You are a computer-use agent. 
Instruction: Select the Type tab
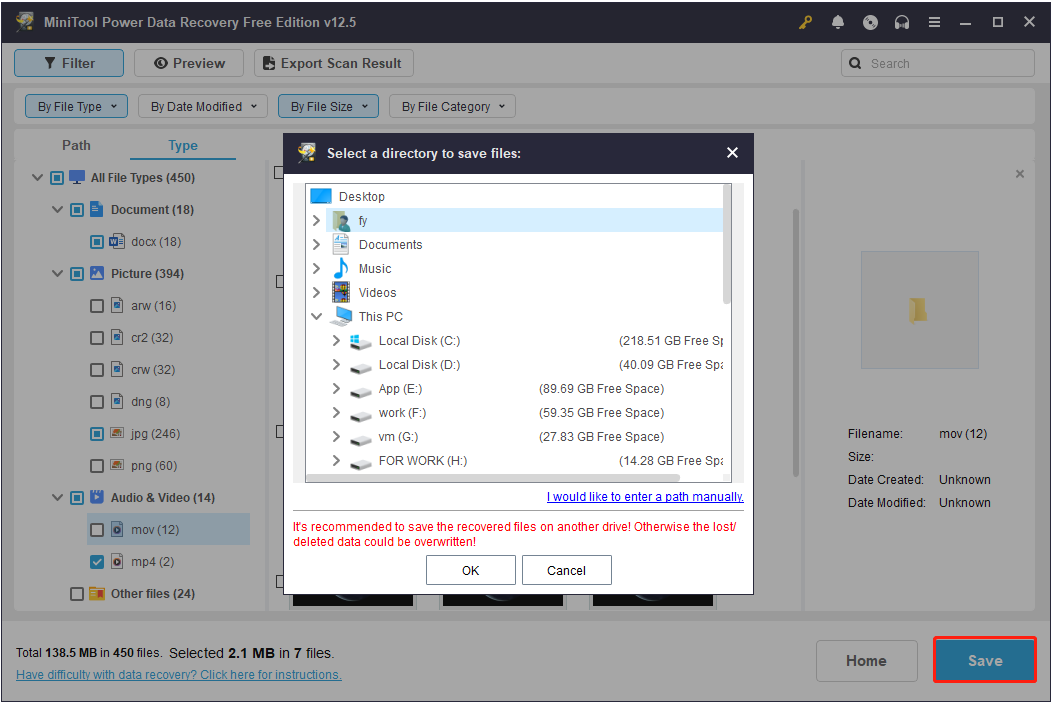tap(182, 145)
